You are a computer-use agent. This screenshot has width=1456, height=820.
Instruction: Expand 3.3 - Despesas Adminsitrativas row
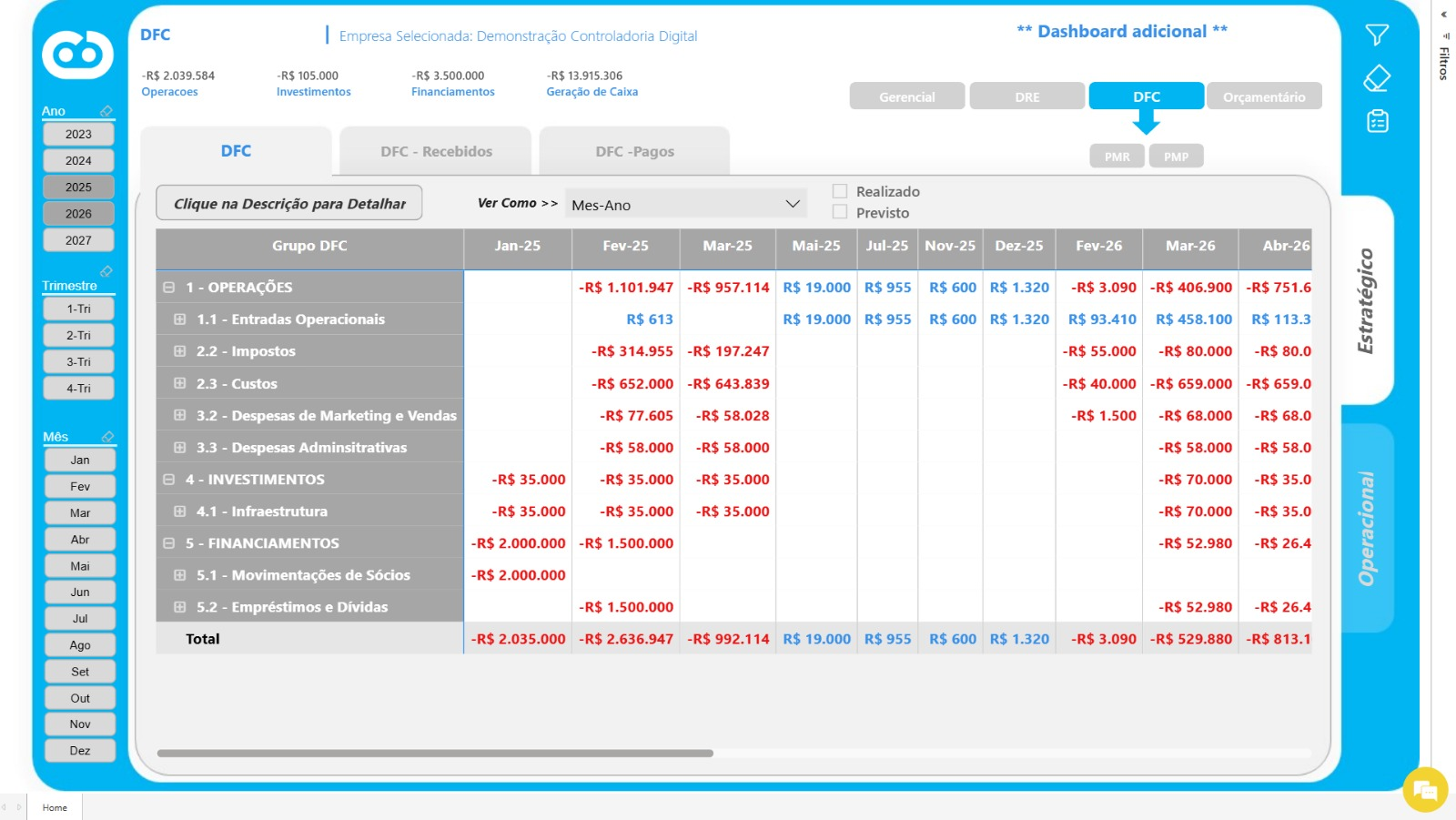[x=180, y=447]
